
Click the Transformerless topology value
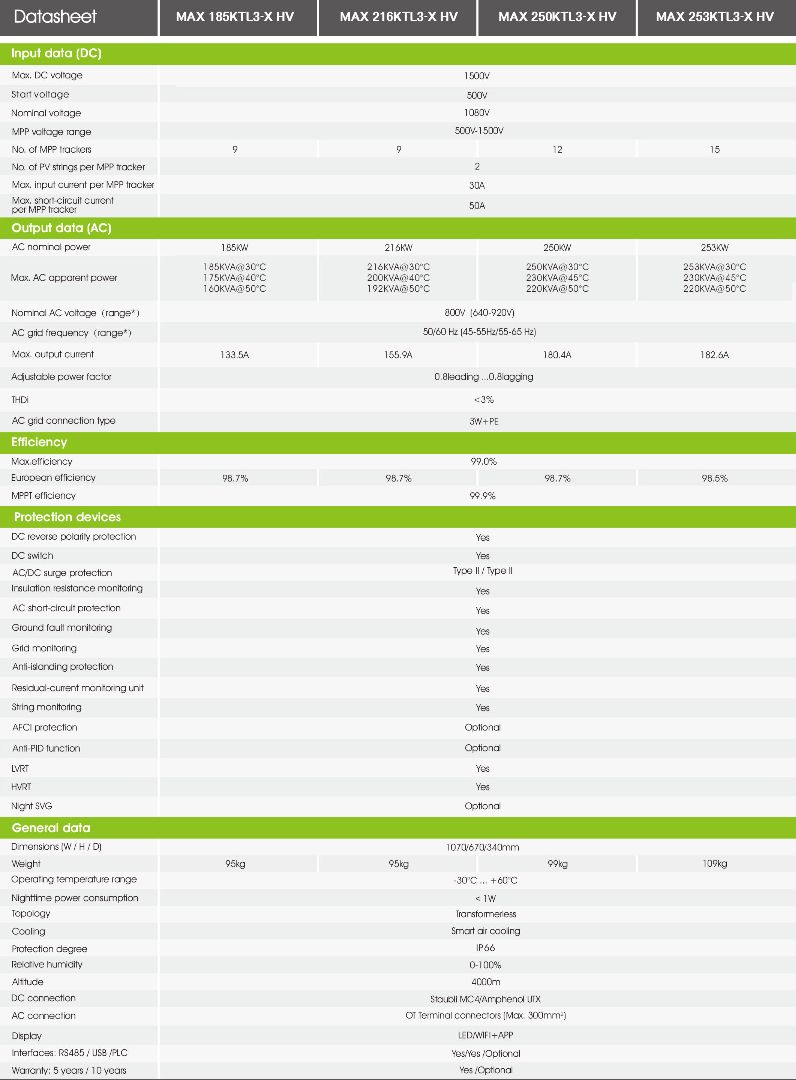click(x=485, y=914)
